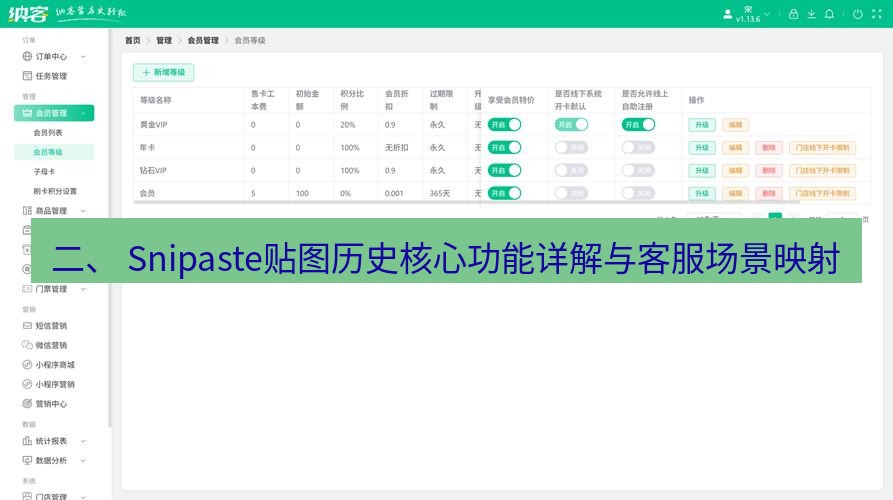This screenshot has height=500, width=893.
Task: Expand the 数据分析 chevron
Action: tap(83, 460)
